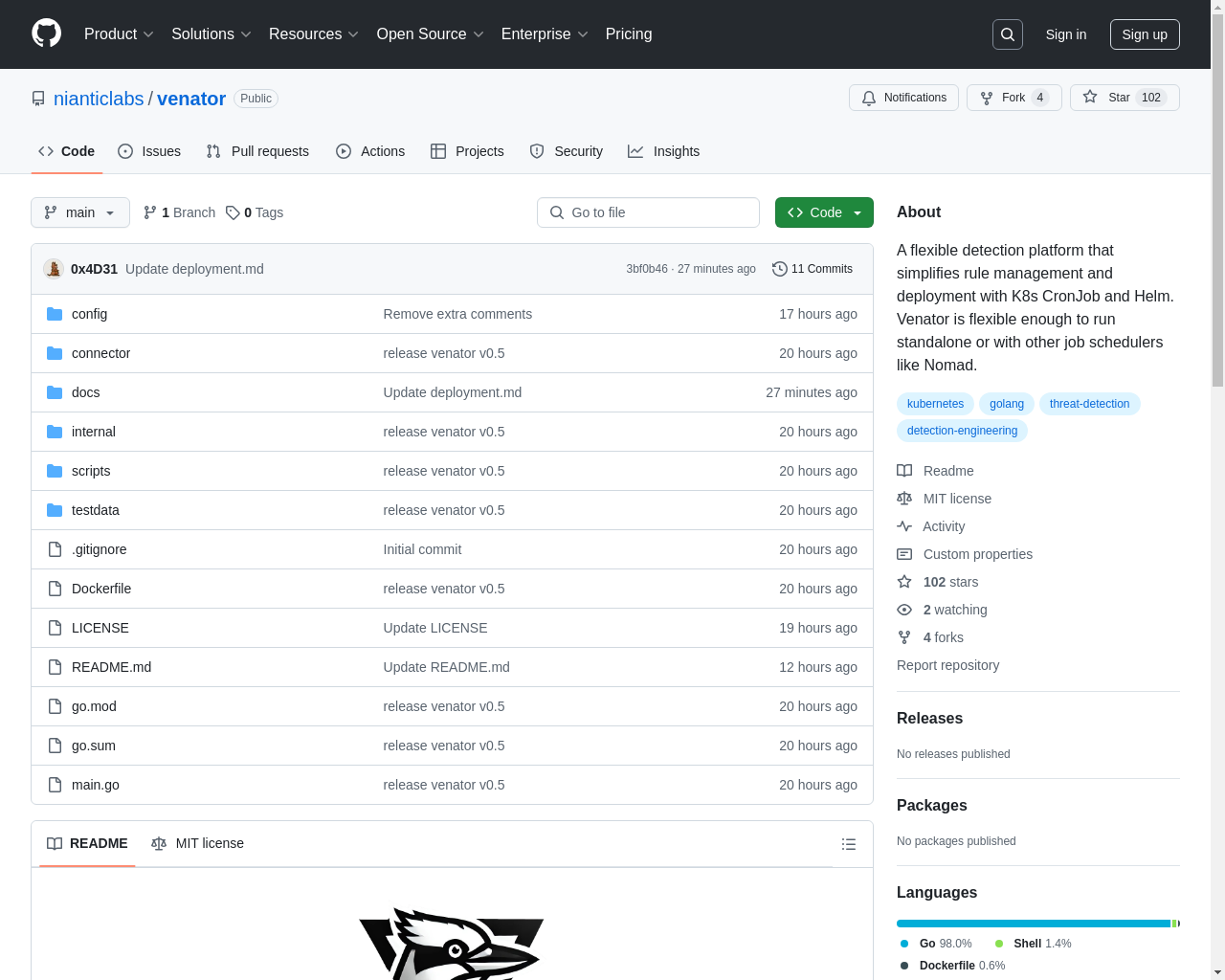
Task: Click the testdata folder icon
Action: coord(55,510)
